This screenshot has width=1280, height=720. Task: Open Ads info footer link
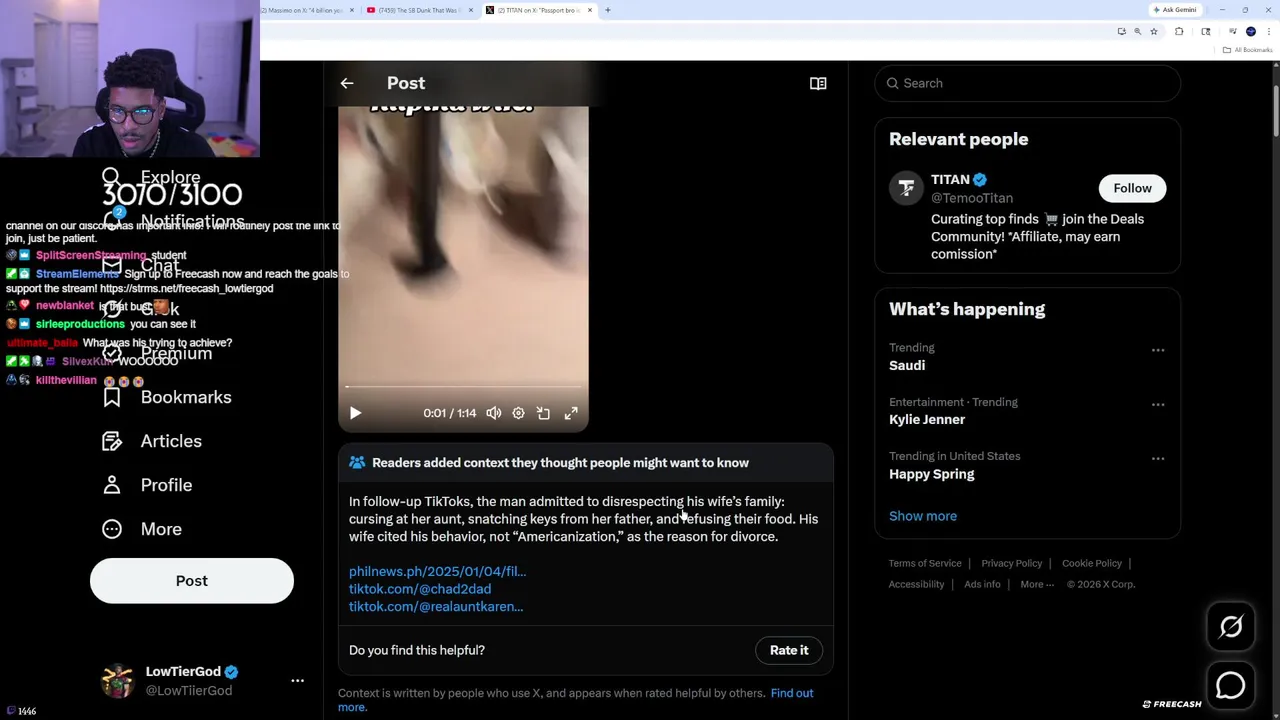coord(982,584)
